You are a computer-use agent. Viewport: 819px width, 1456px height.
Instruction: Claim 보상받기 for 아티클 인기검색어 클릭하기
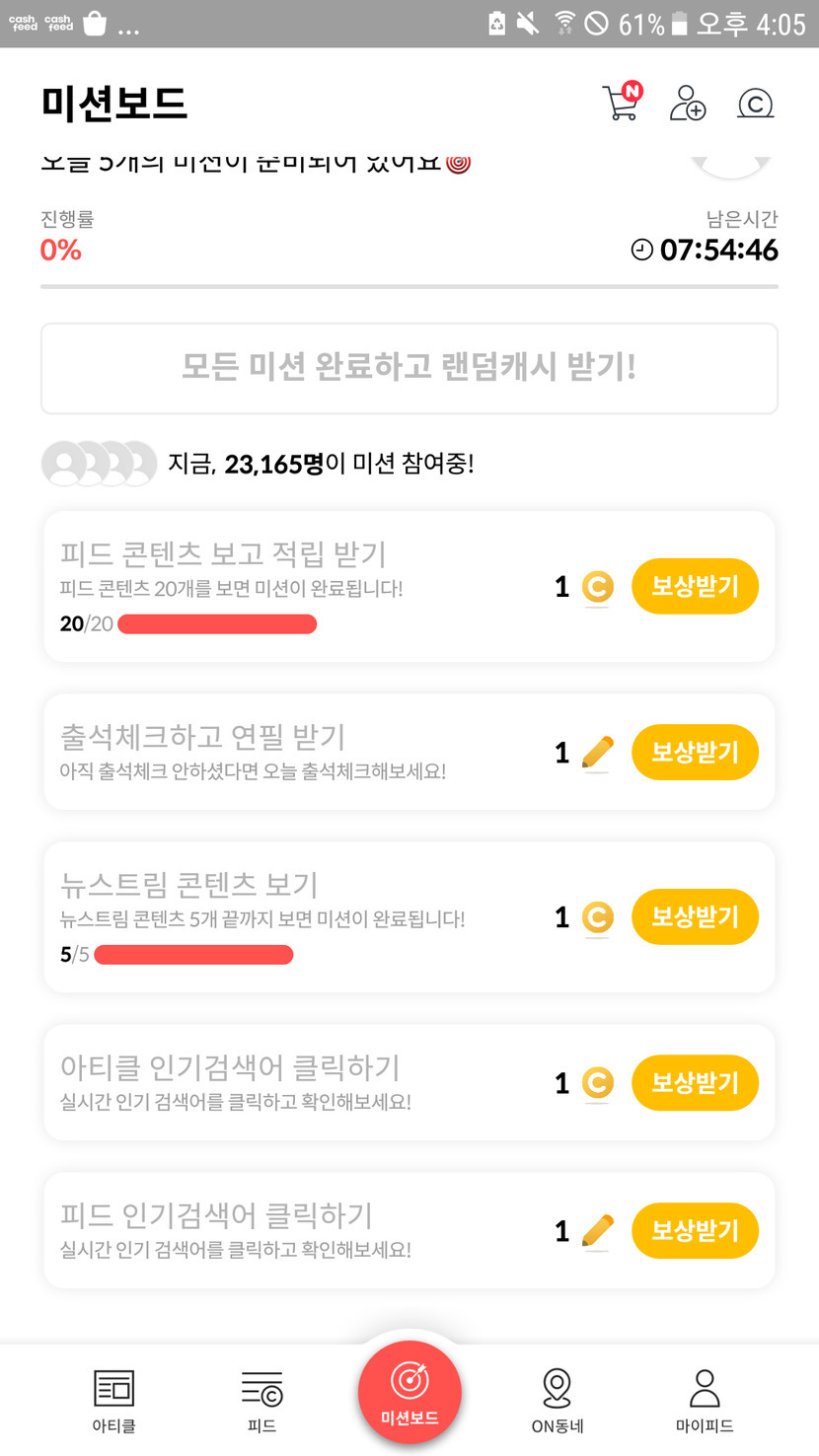[x=695, y=1083]
